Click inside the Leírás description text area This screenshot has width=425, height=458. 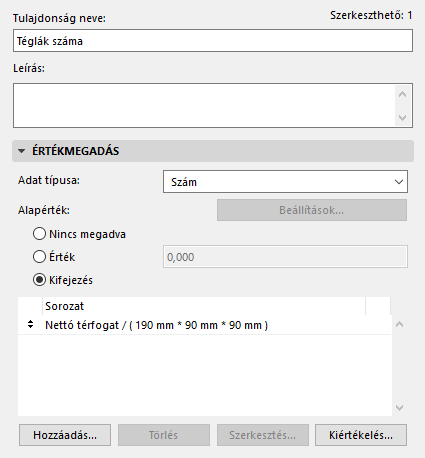pyautogui.click(x=204, y=105)
